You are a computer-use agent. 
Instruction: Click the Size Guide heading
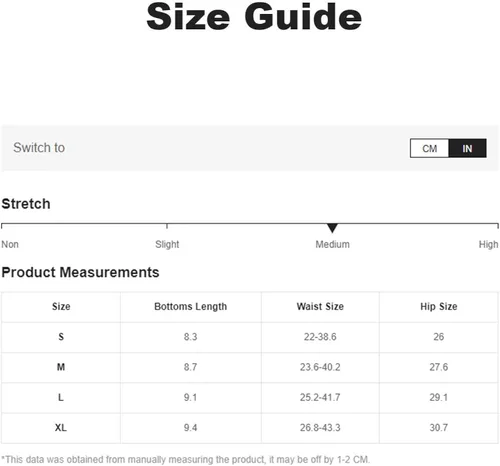coord(254,17)
